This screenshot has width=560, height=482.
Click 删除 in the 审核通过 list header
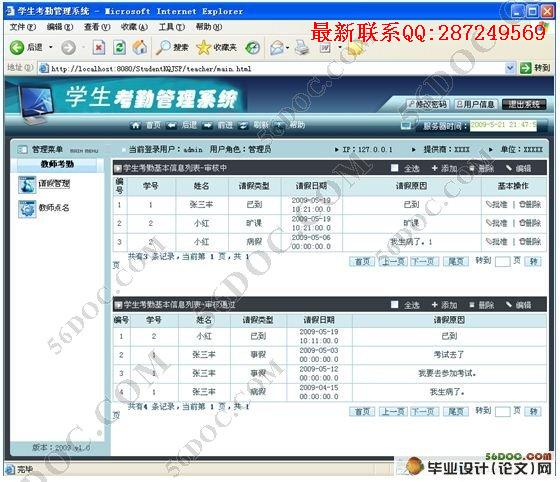click(481, 305)
